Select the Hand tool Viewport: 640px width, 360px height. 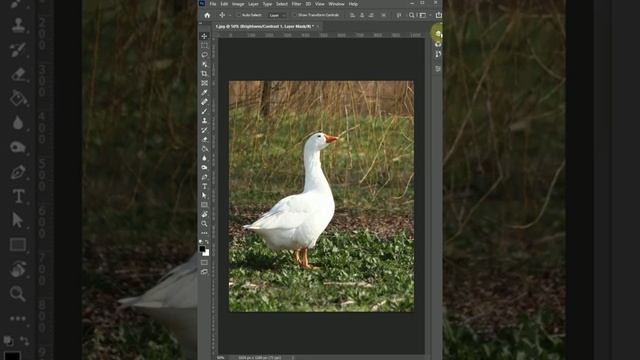coord(204,214)
